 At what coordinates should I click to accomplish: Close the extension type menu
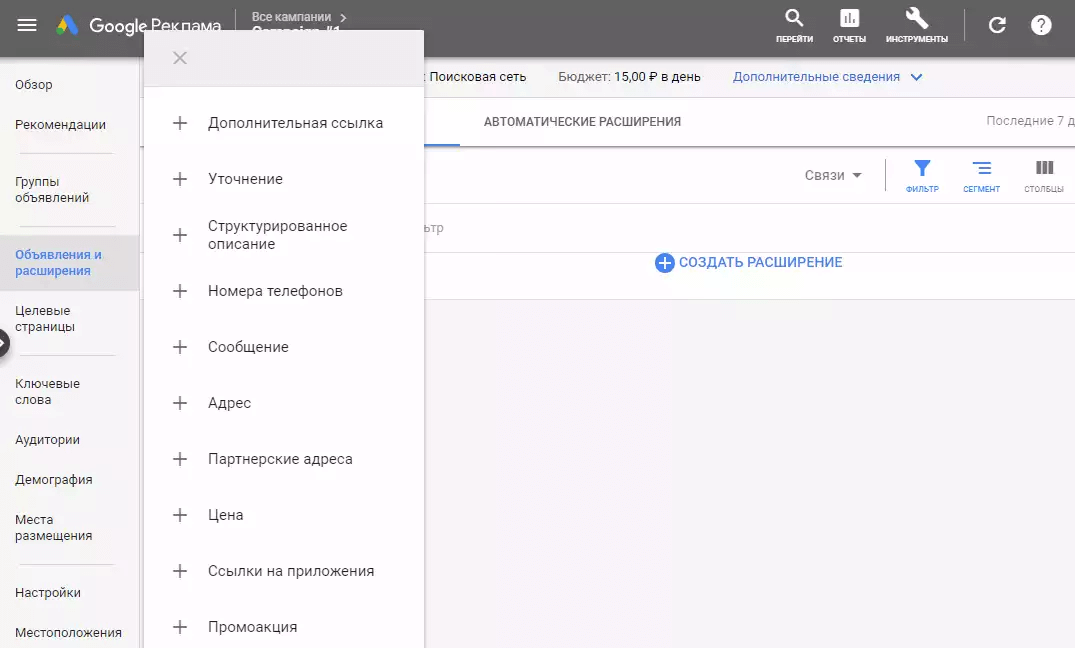point(180,58)
